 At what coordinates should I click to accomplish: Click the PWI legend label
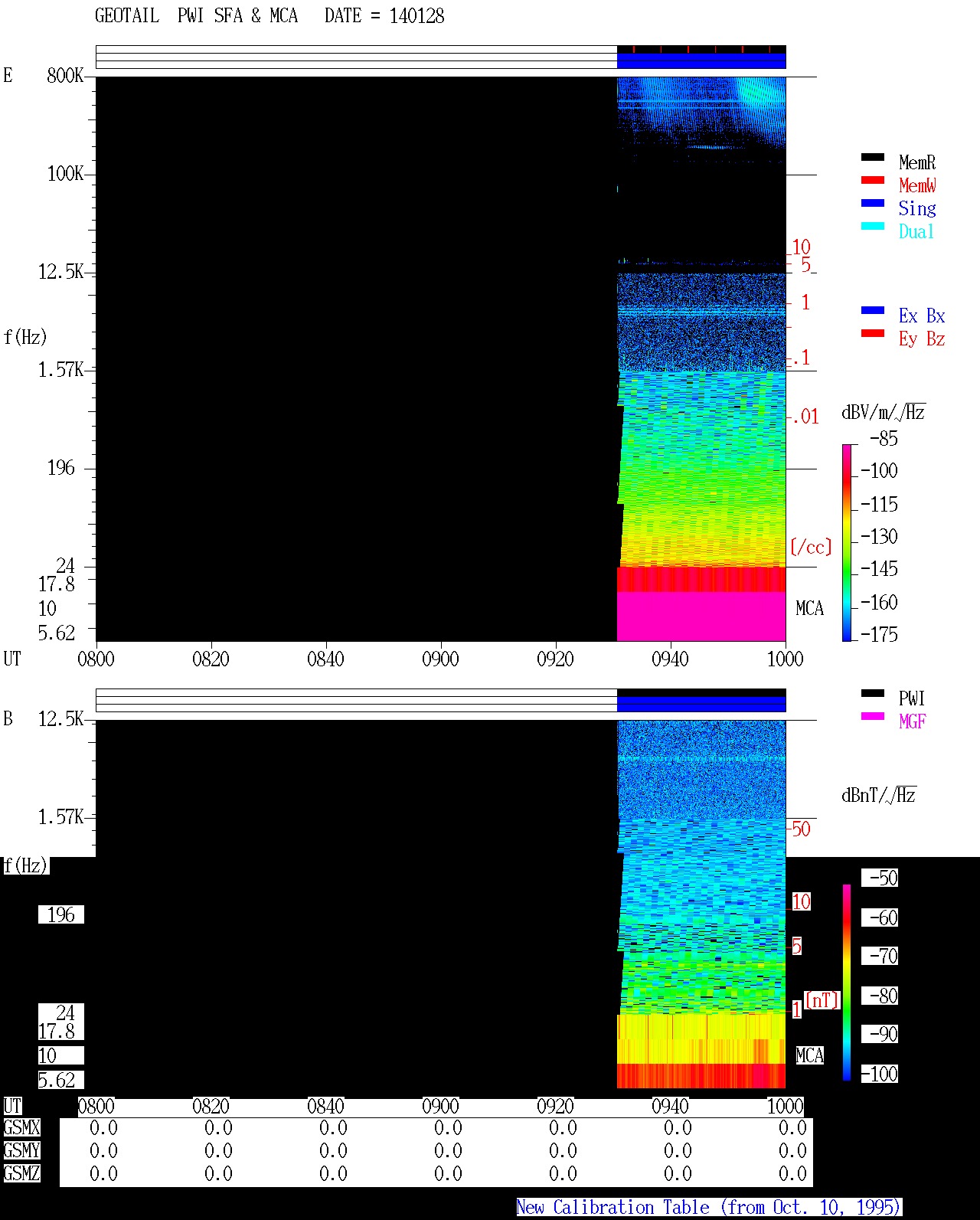912,698
